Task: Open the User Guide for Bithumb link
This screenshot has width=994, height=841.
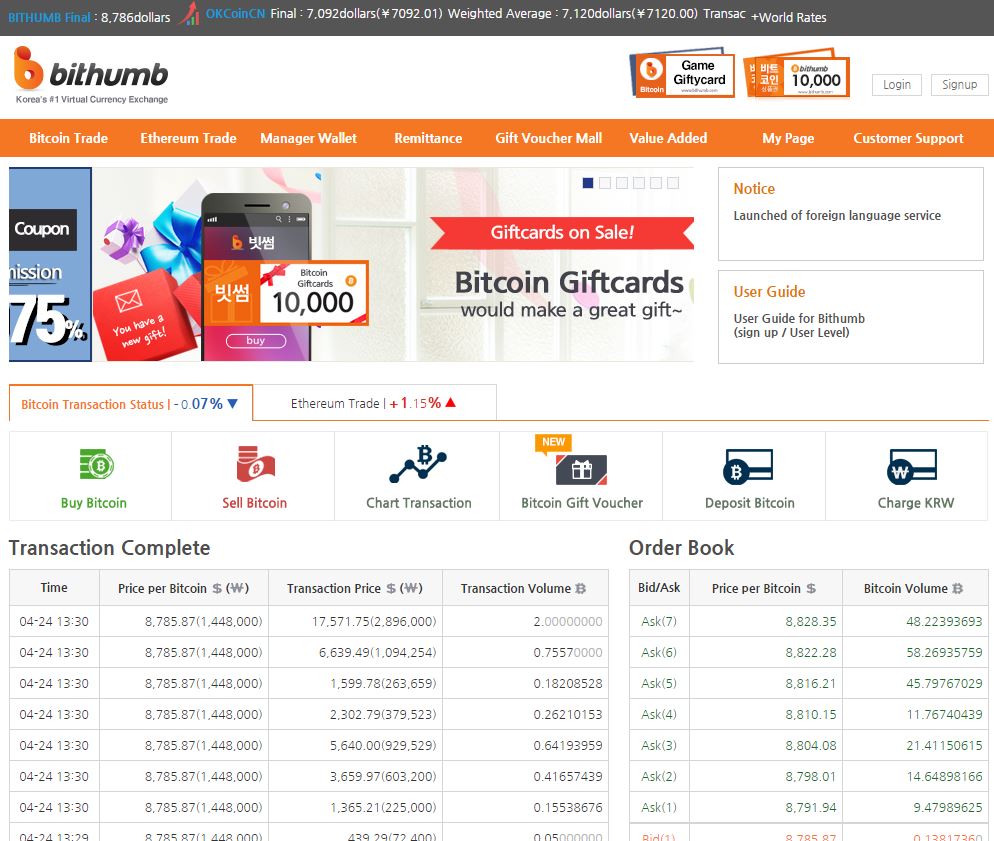Action: coord(799,319)
